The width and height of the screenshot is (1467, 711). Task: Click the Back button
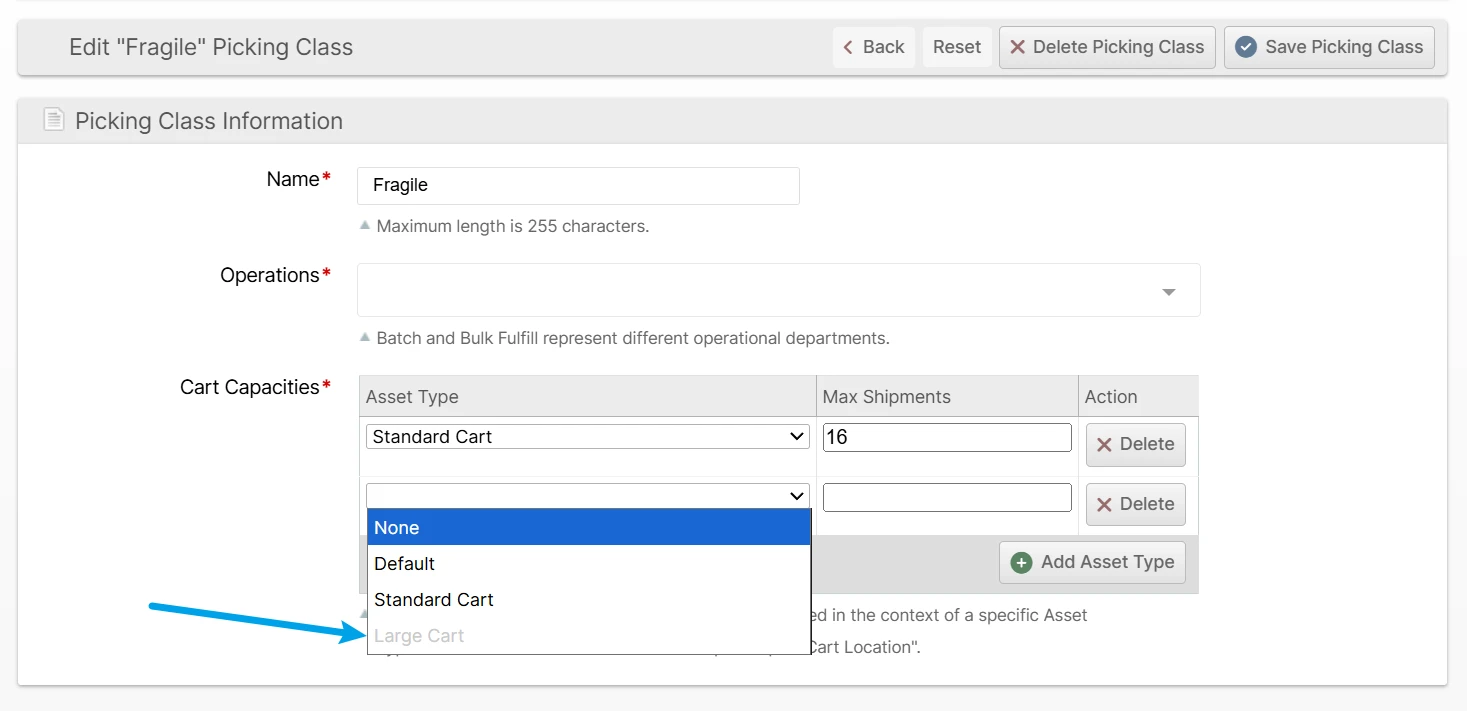pyautogui.click(x=873, y=47)
